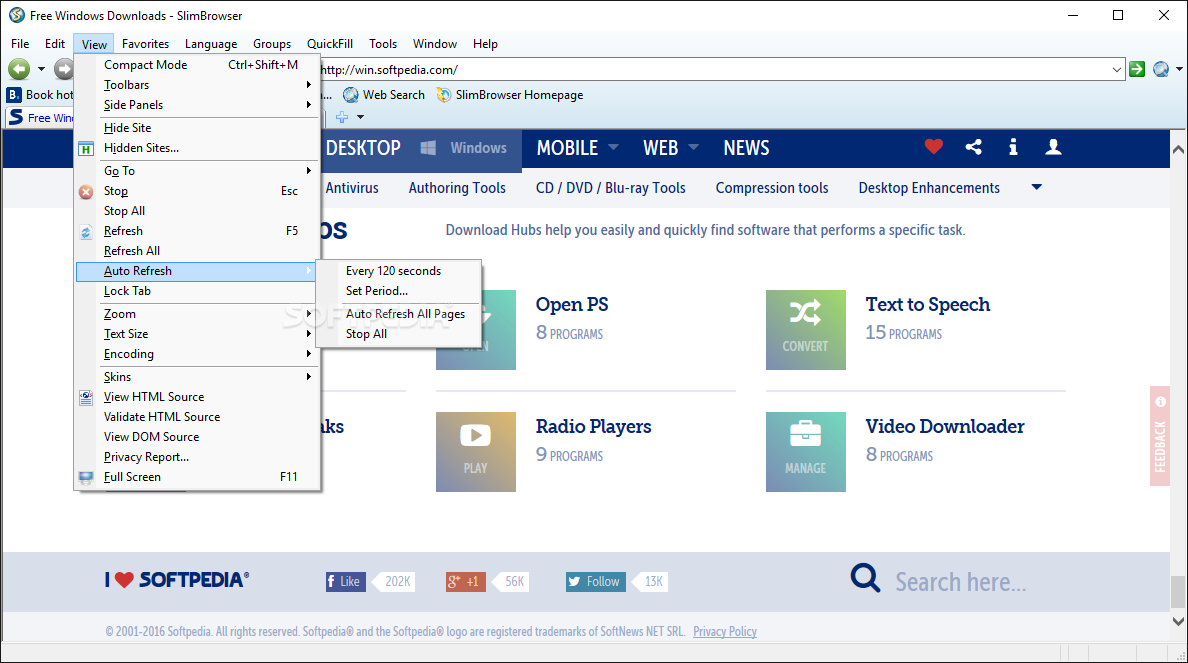Expand the Skins submenu
This screenshot has width=1188, height=663.
click(x=198, y=377)
